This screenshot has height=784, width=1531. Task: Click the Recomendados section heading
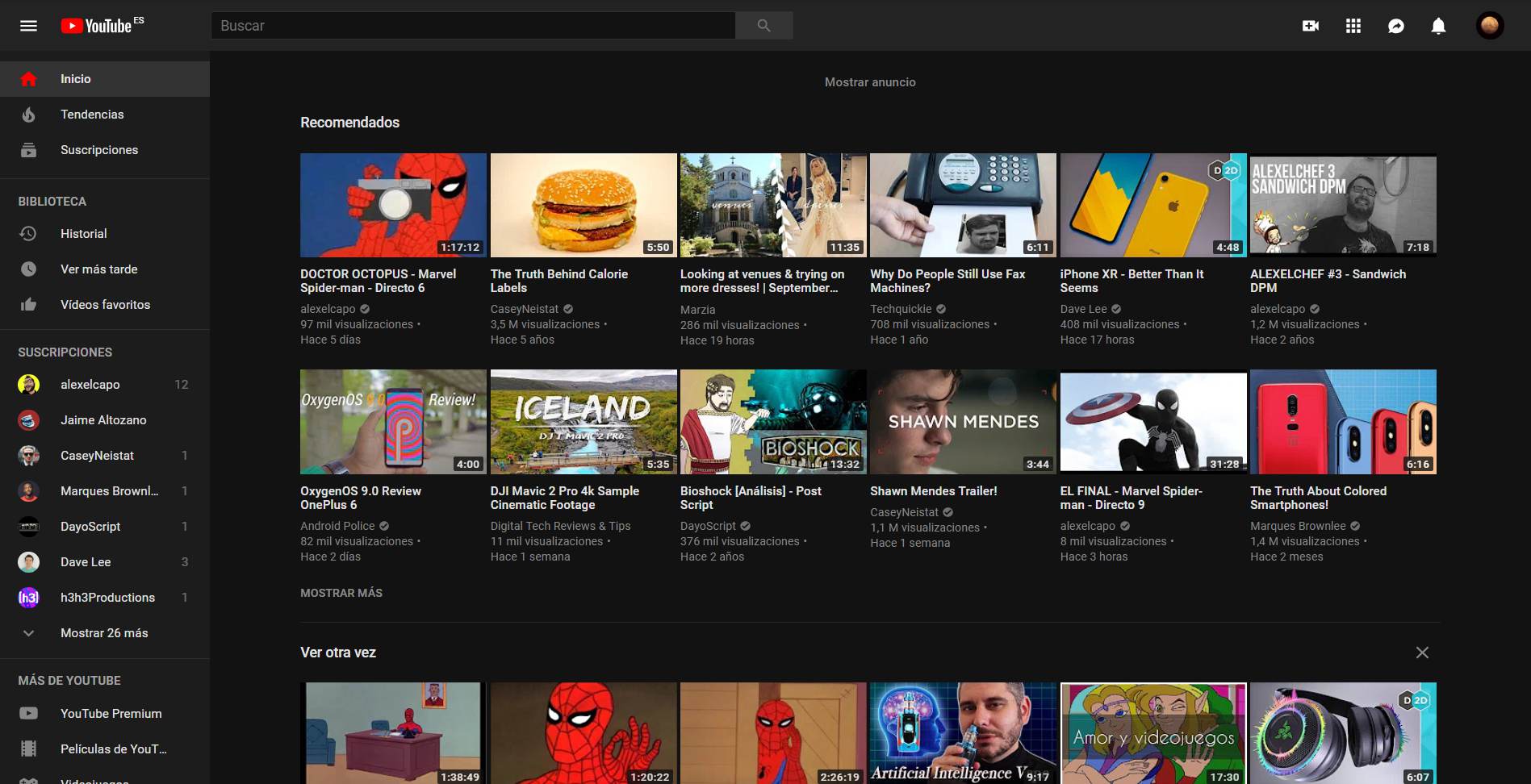pos(349,123)
